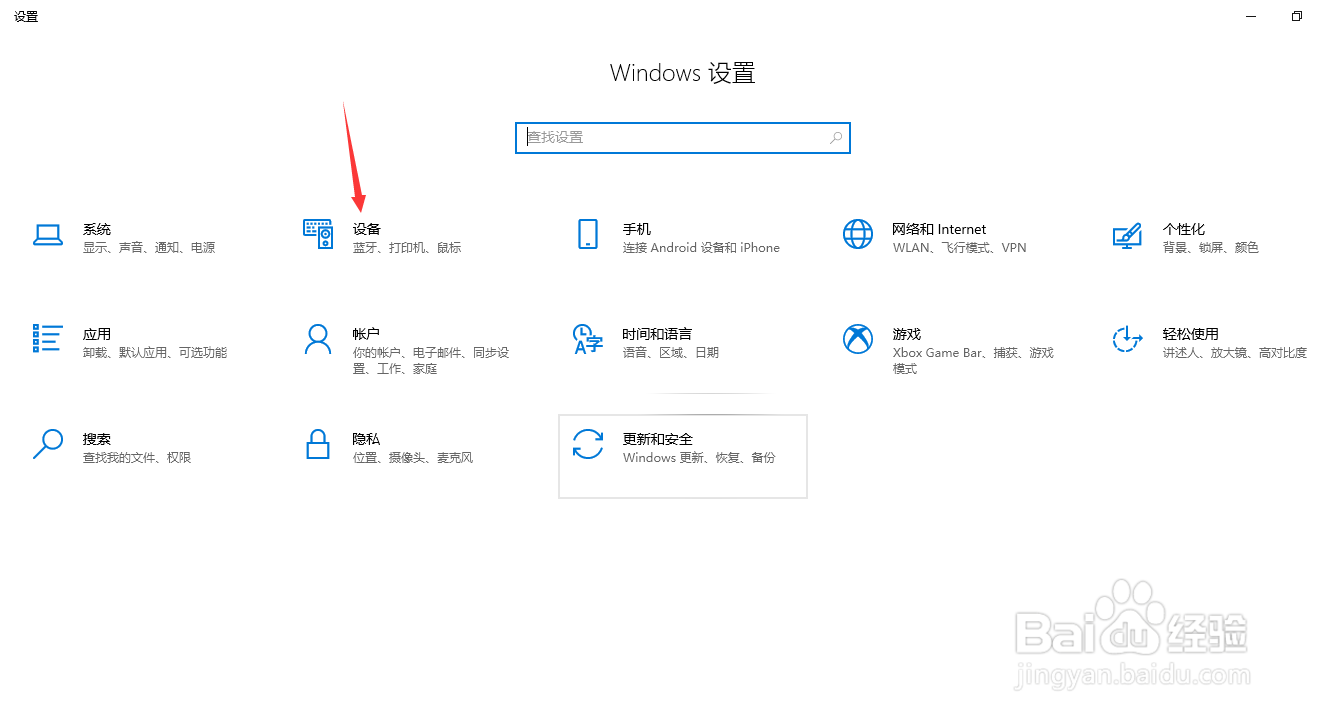The image size is (1322, 720).
Task: Click the text 显示、声音、通知、电源
Action: tap(149, 248)
